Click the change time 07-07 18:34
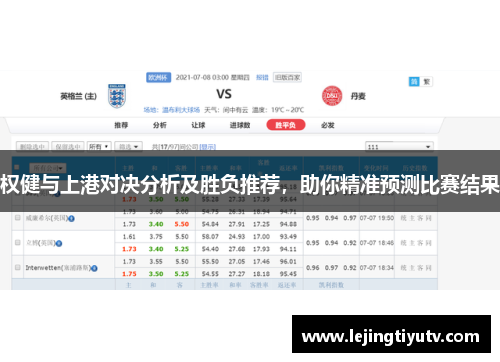500x362 pixels. pos(377,268)
